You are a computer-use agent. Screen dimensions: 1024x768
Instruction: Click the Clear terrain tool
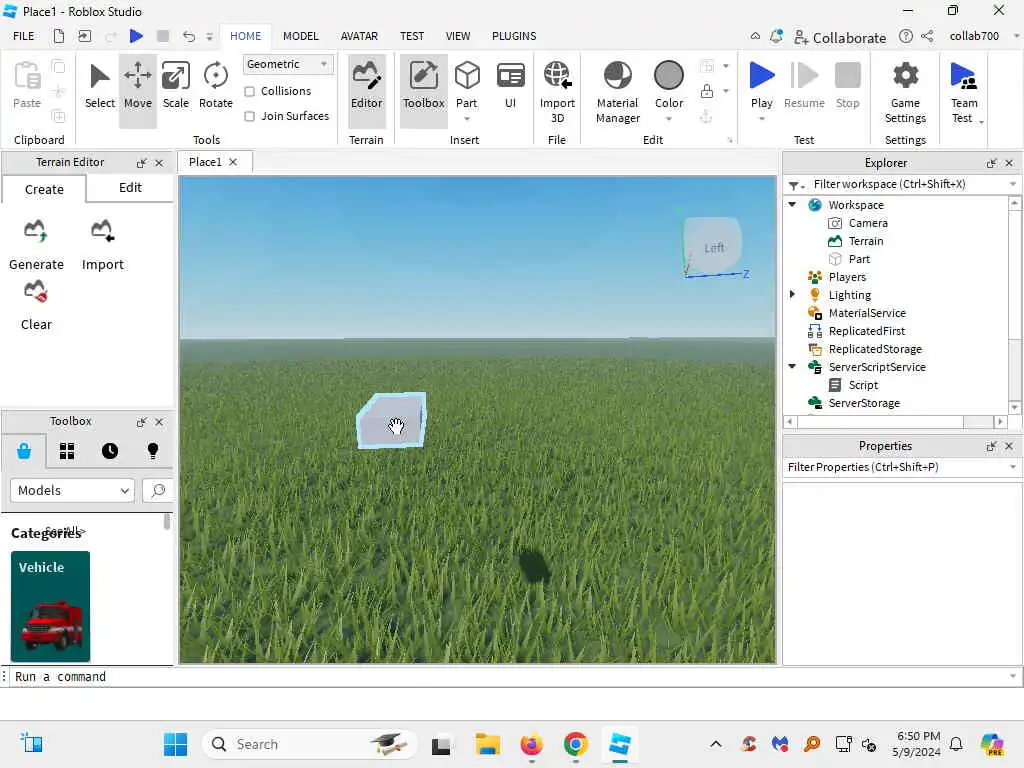[x=36, y=306]
